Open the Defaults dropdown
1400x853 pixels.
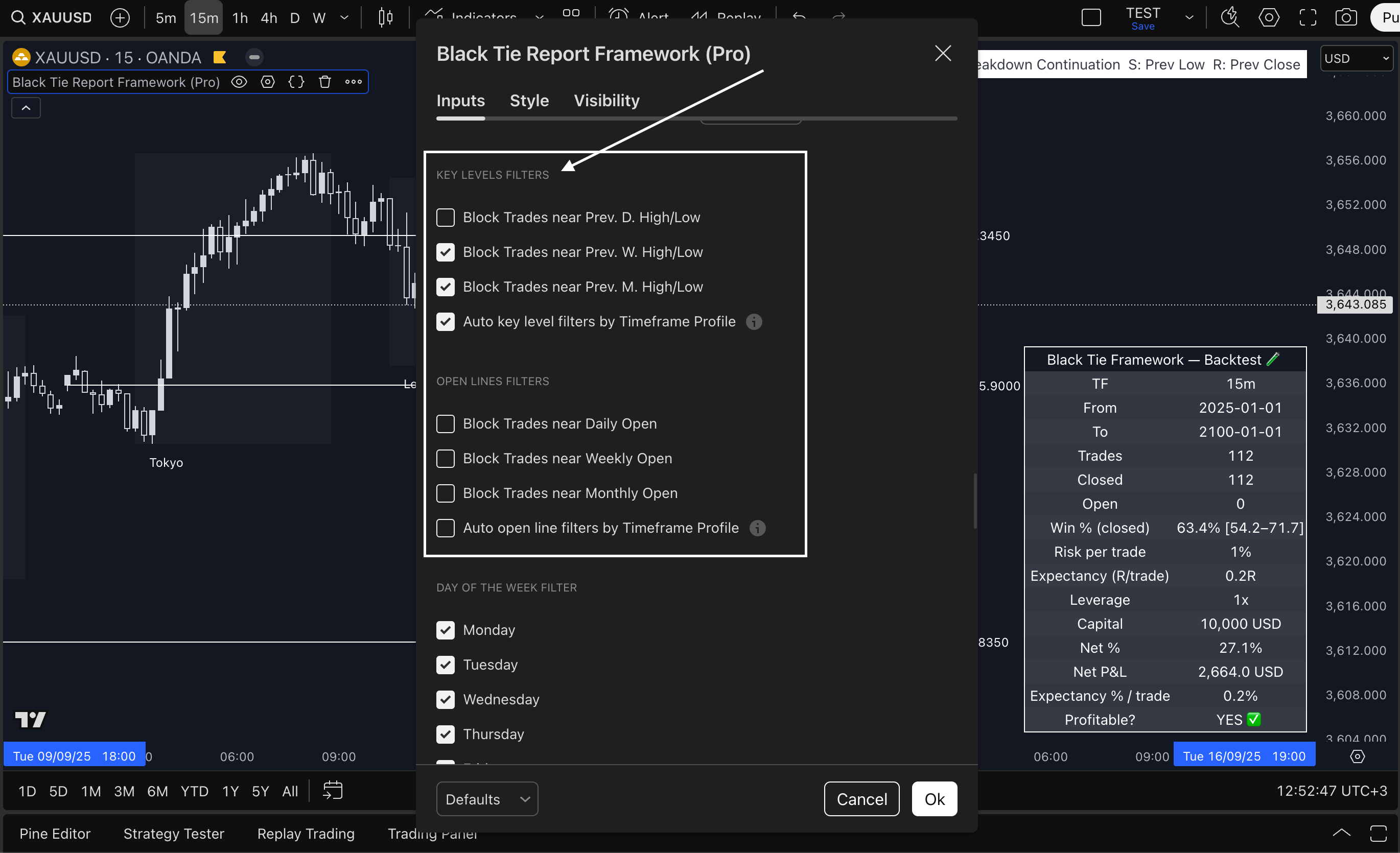[486, 798]
